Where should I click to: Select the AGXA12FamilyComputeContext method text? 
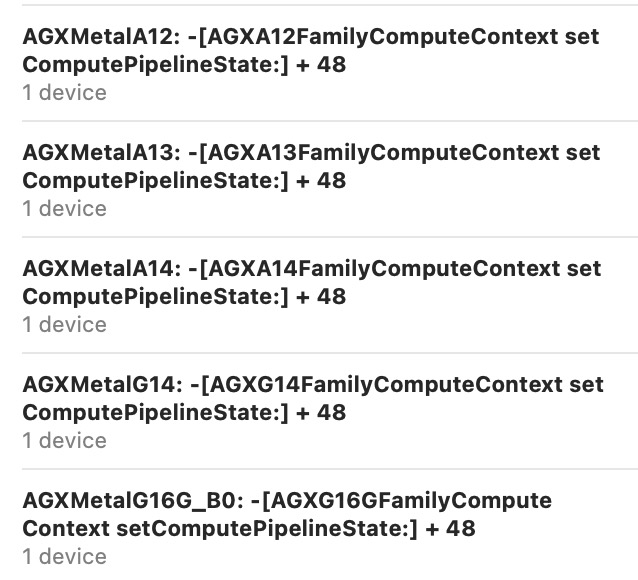pos(388,38)
